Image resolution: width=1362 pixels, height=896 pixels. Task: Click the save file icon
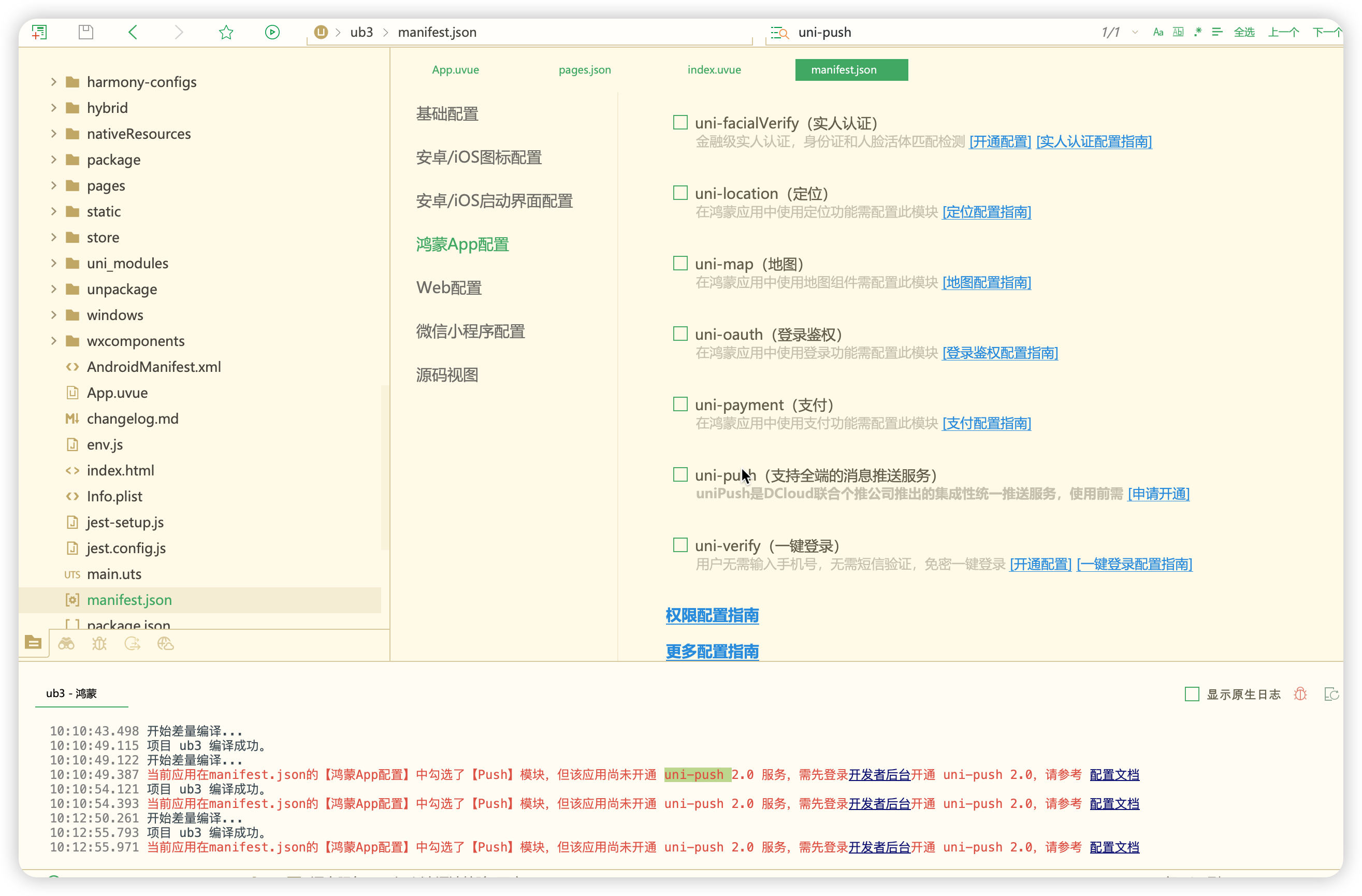(x=86, y=32)
